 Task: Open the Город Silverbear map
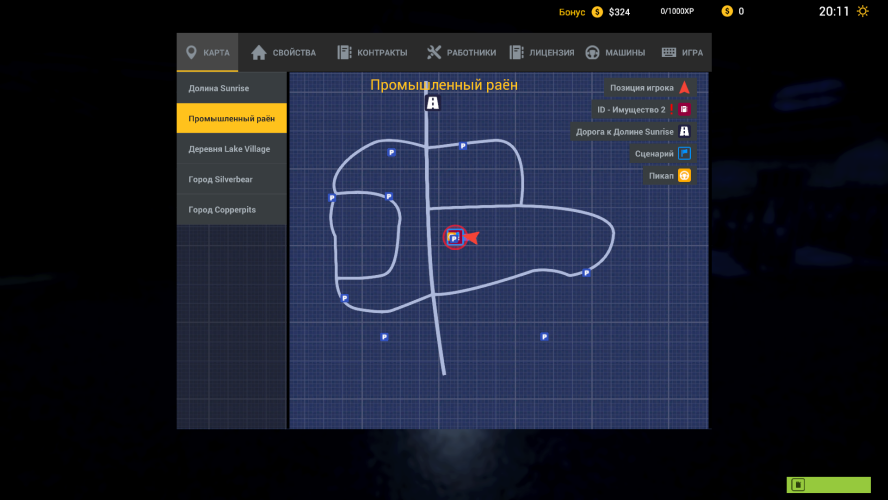click(x=231, y=180)
